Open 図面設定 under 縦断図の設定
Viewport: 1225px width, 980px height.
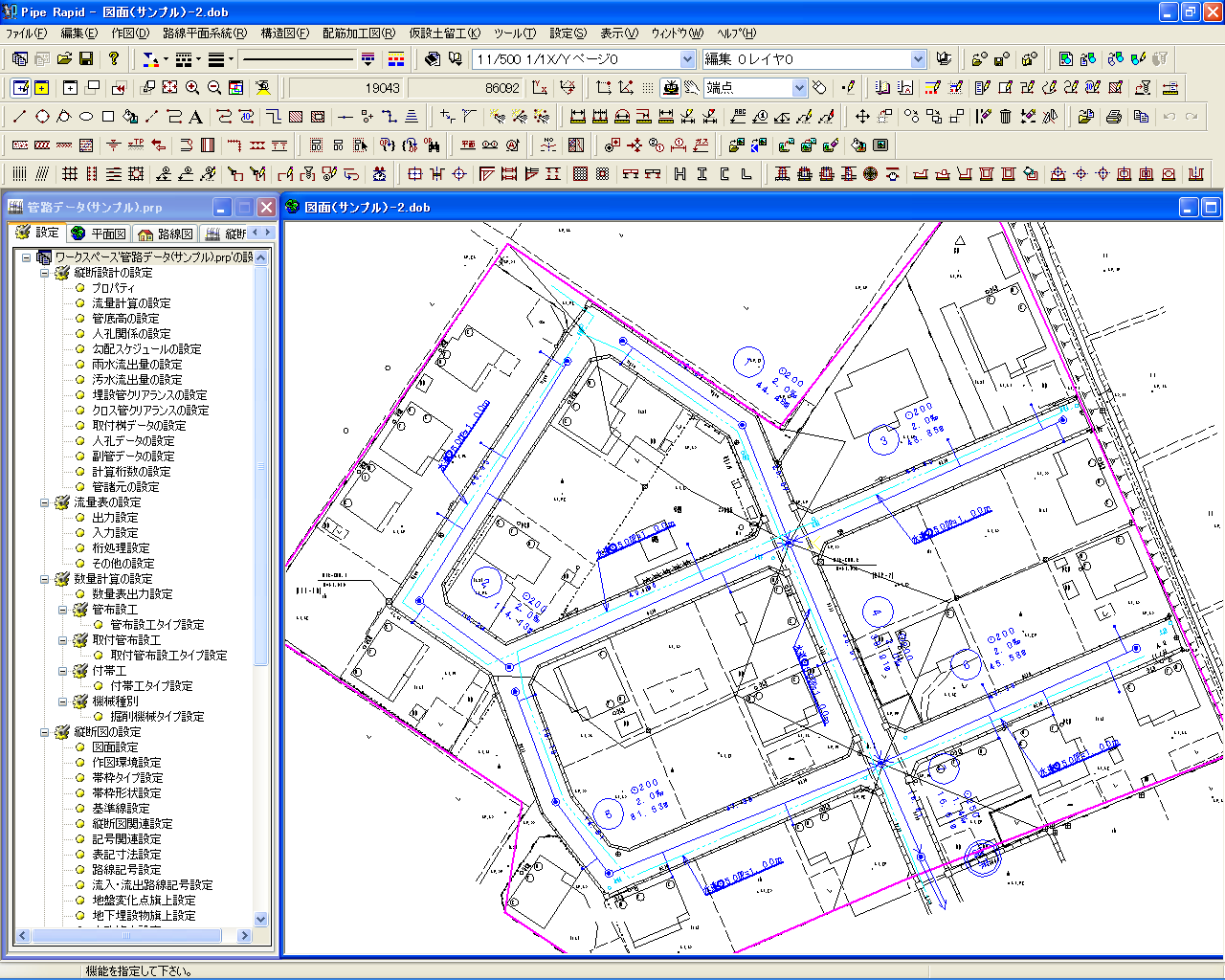coord(115,747)
